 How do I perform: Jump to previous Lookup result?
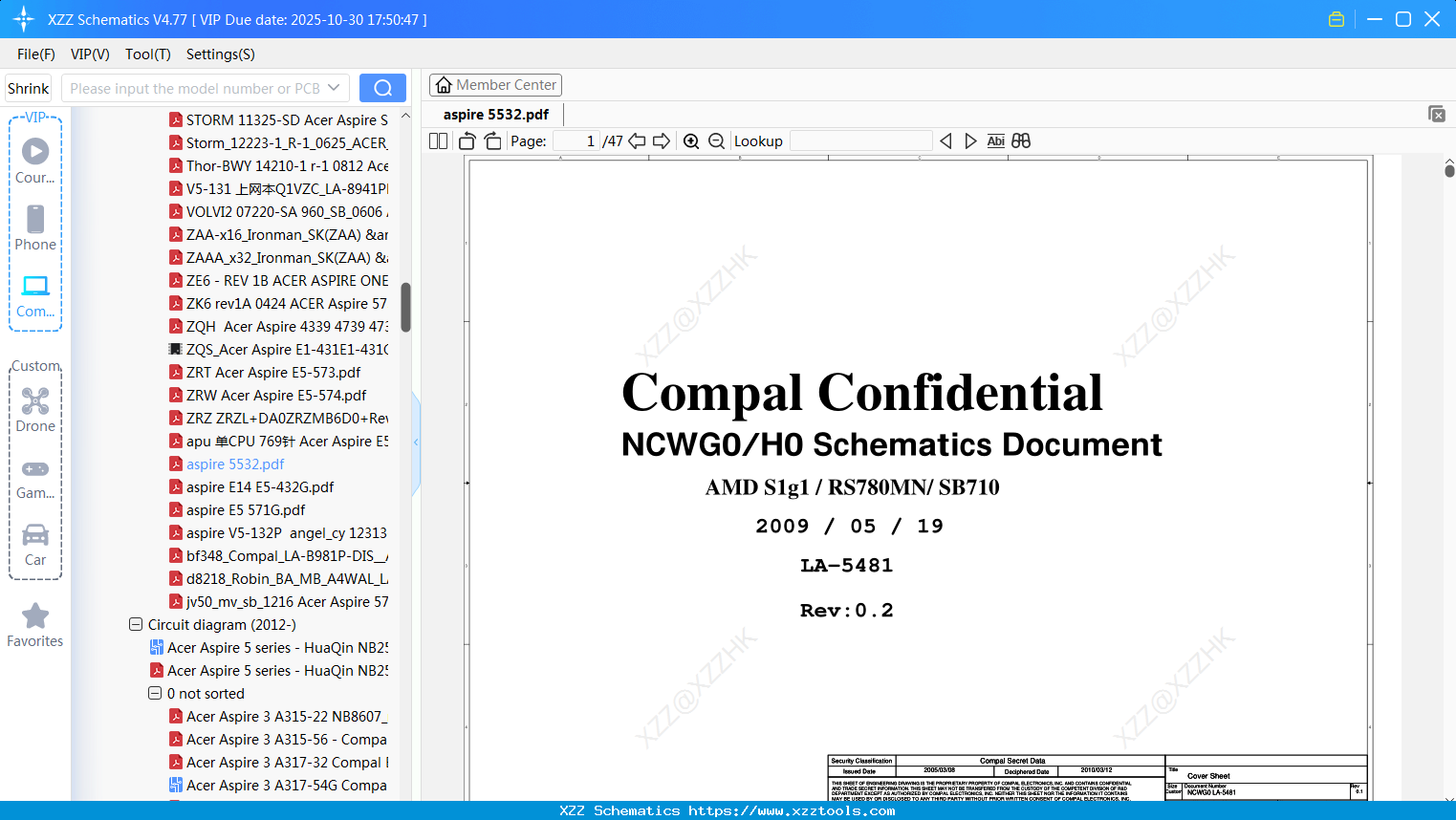point(945,141)
